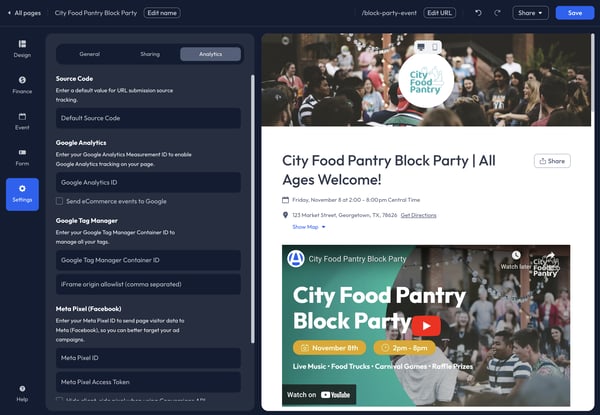Open the Share dropdown in top bar
This screenshot has height=415, width=600.
(x=530, y=13)
